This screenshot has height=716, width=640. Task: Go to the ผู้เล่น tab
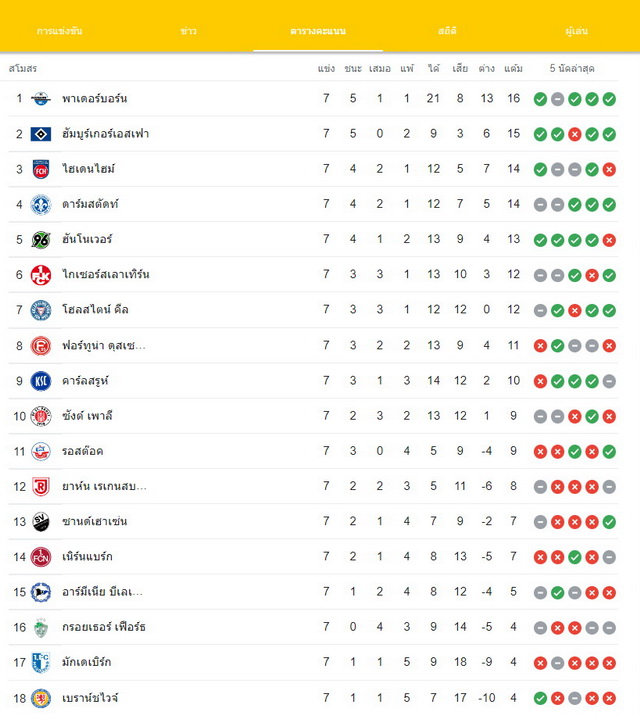577,31
